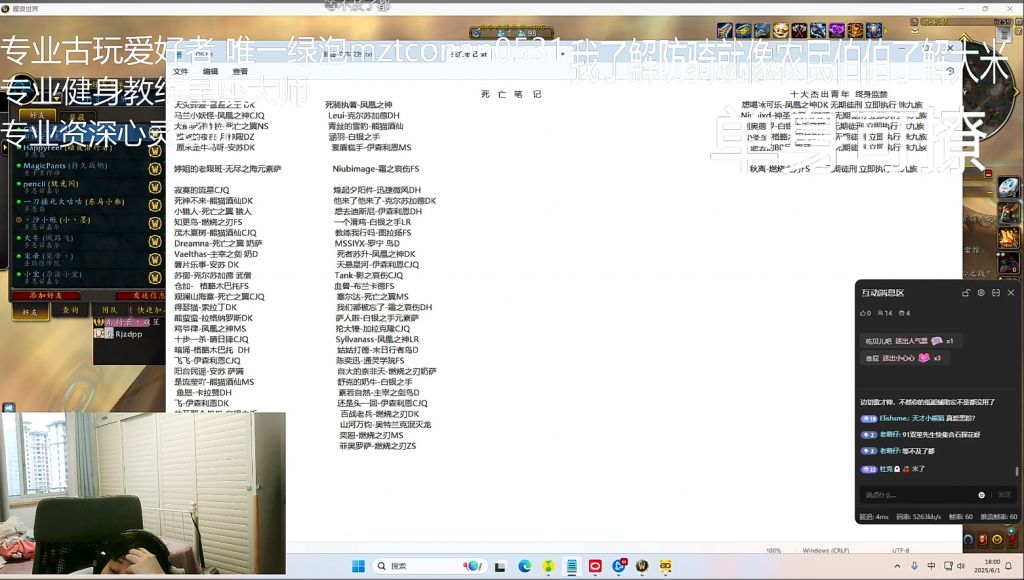Open the red app icon on taskbar
This screenshot has width=1024, height=580.
coord(595,566)
